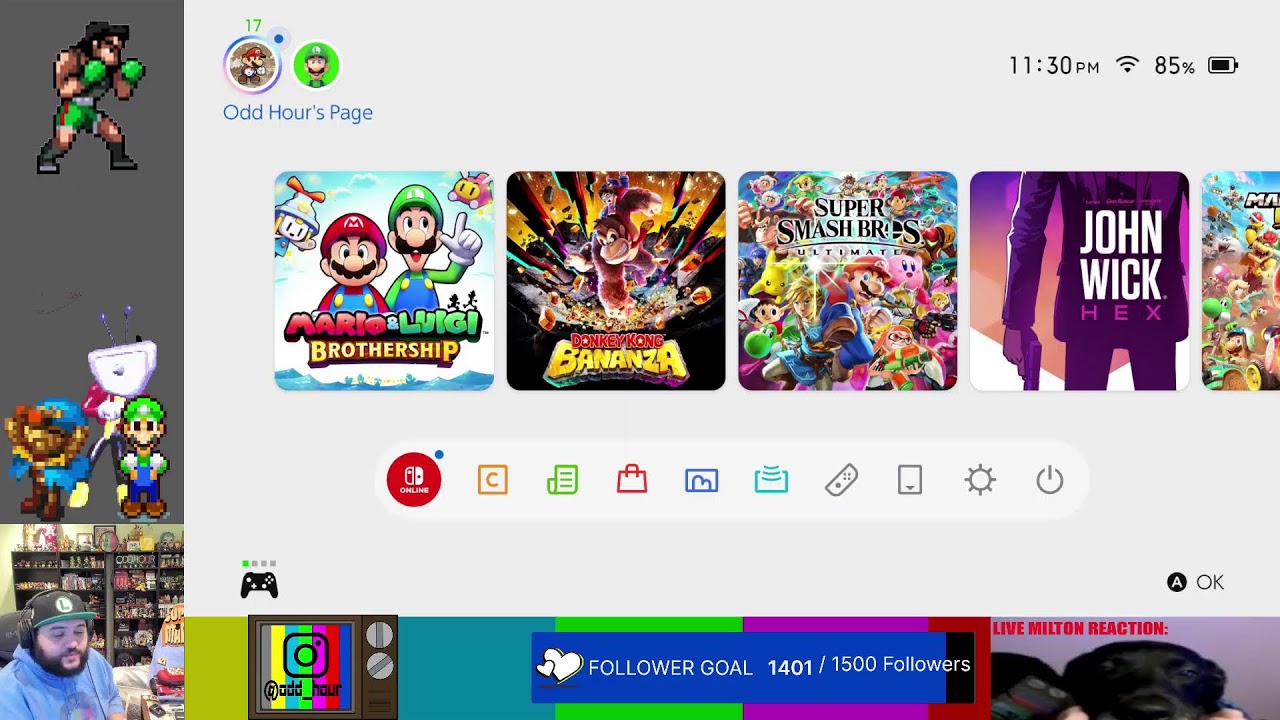This screenshot has height=720, width=1280.
Task: Open System Settings gear icon
Action: point(980,480)
